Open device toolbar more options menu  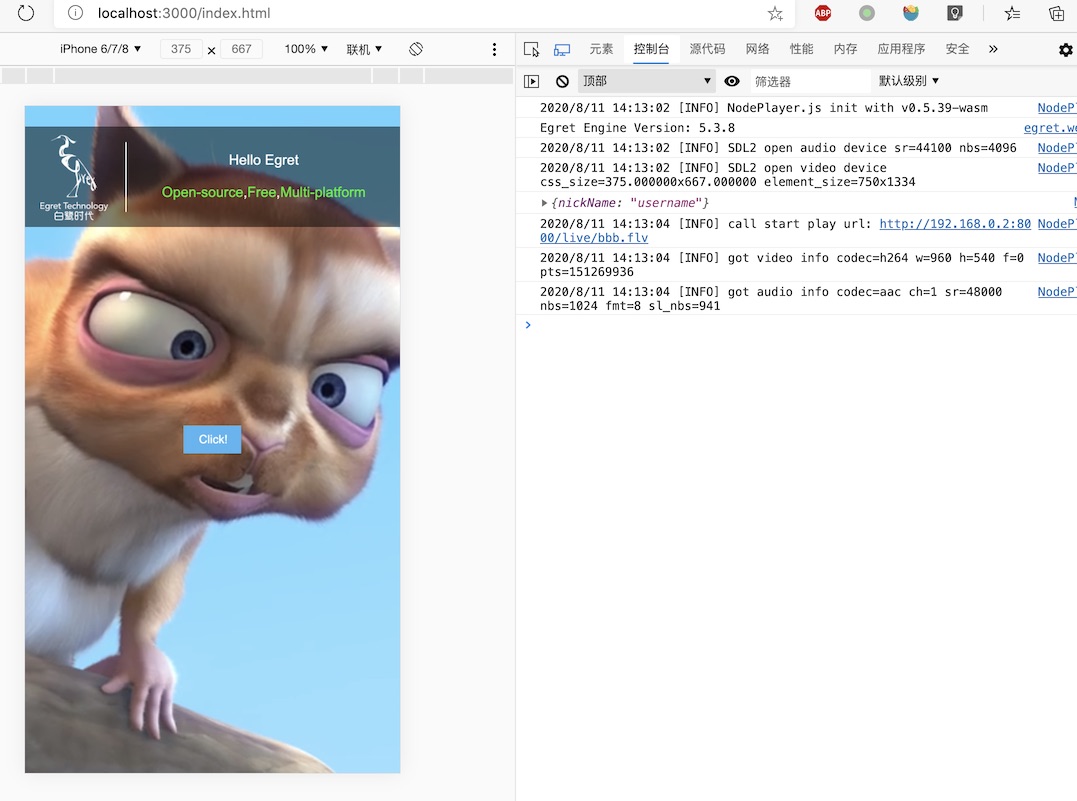(494, 49)
